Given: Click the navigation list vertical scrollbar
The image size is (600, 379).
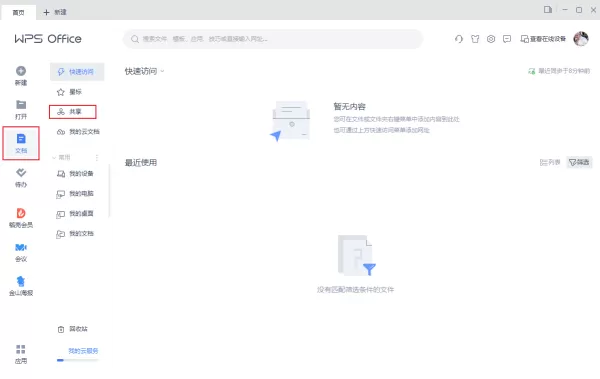Looking at the screenshot, I should [x=109, y=191].
